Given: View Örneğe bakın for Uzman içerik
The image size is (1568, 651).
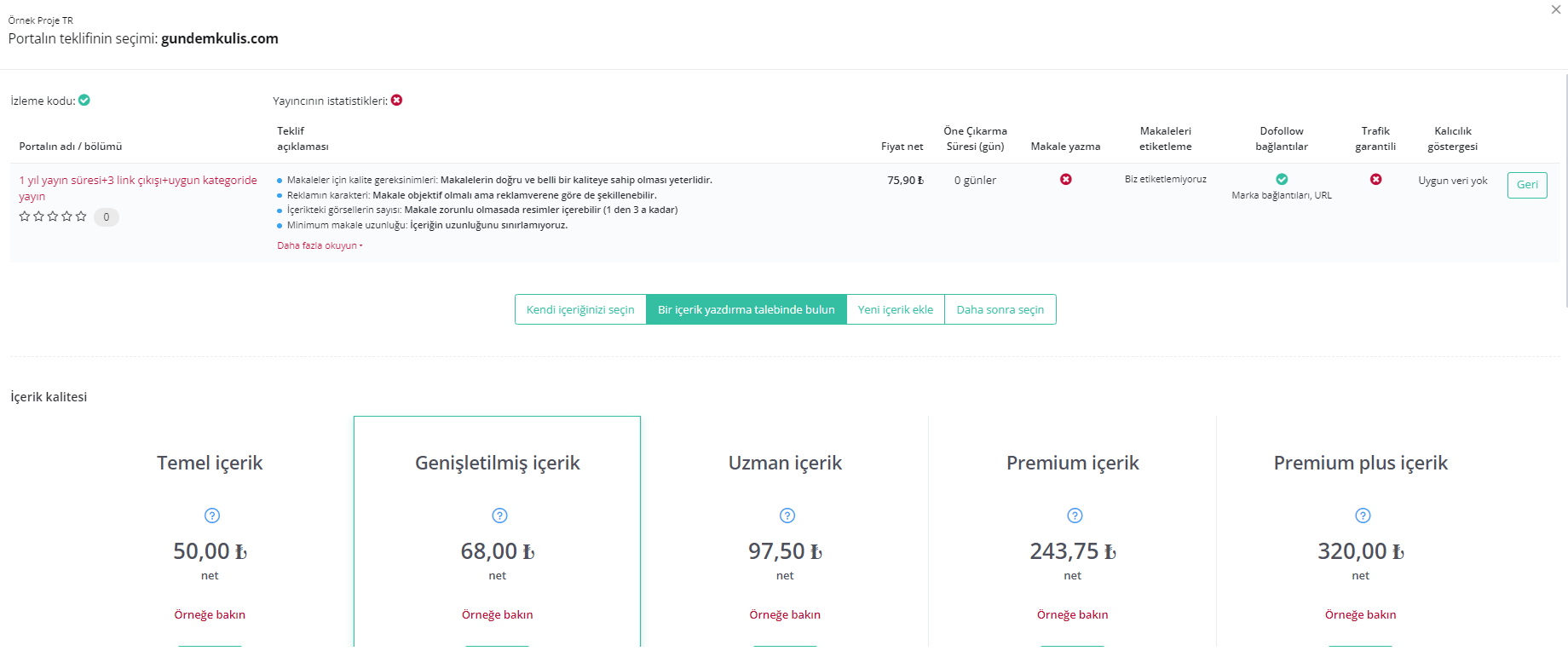Looking at the screenshot, I should click(785, 614).
